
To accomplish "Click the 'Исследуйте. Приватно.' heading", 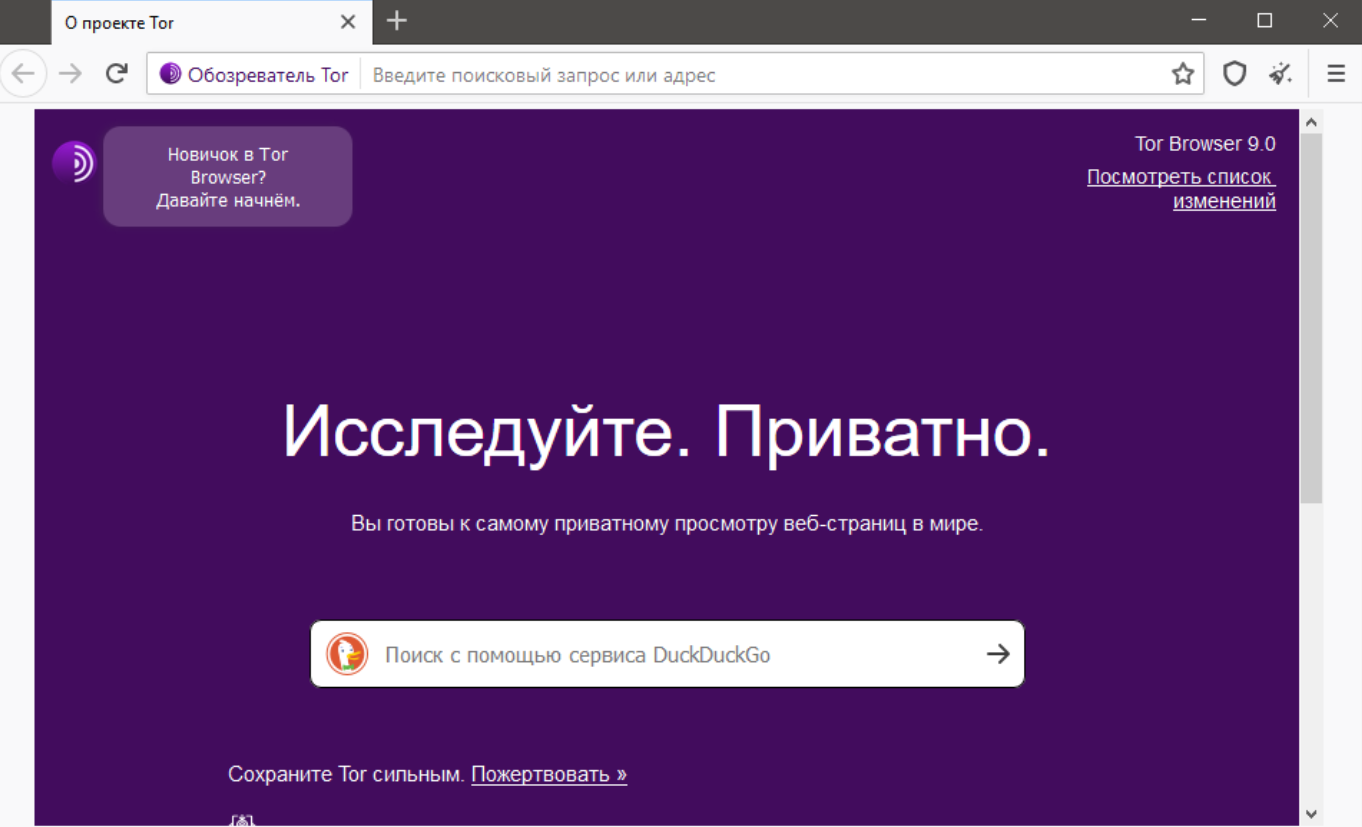I will (x=667, y=432).
